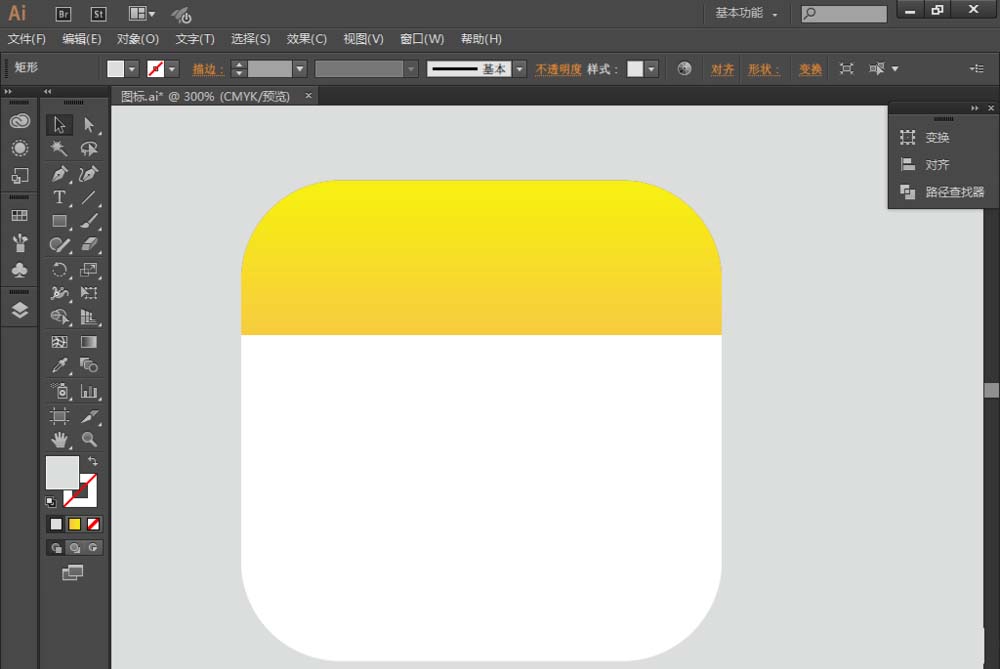Viewport: 1000px width, 669px height.
Task: Select the Zoom magnifier tool
Action: (x=89, y=439)
